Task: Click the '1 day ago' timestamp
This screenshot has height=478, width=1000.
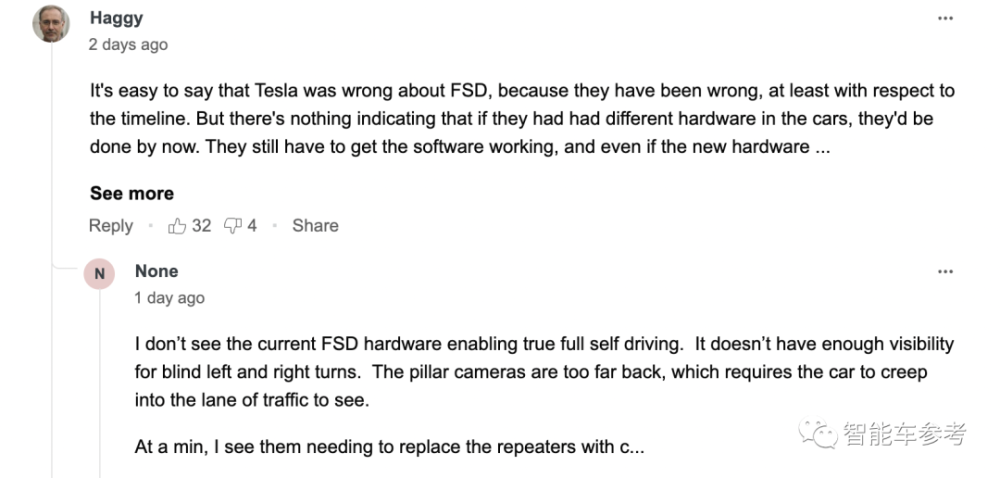Action: 170,298
